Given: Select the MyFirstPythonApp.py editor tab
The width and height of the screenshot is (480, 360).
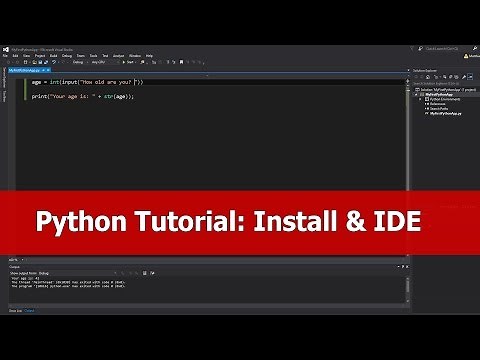Looking at the screenshot, I should (24, 70).
